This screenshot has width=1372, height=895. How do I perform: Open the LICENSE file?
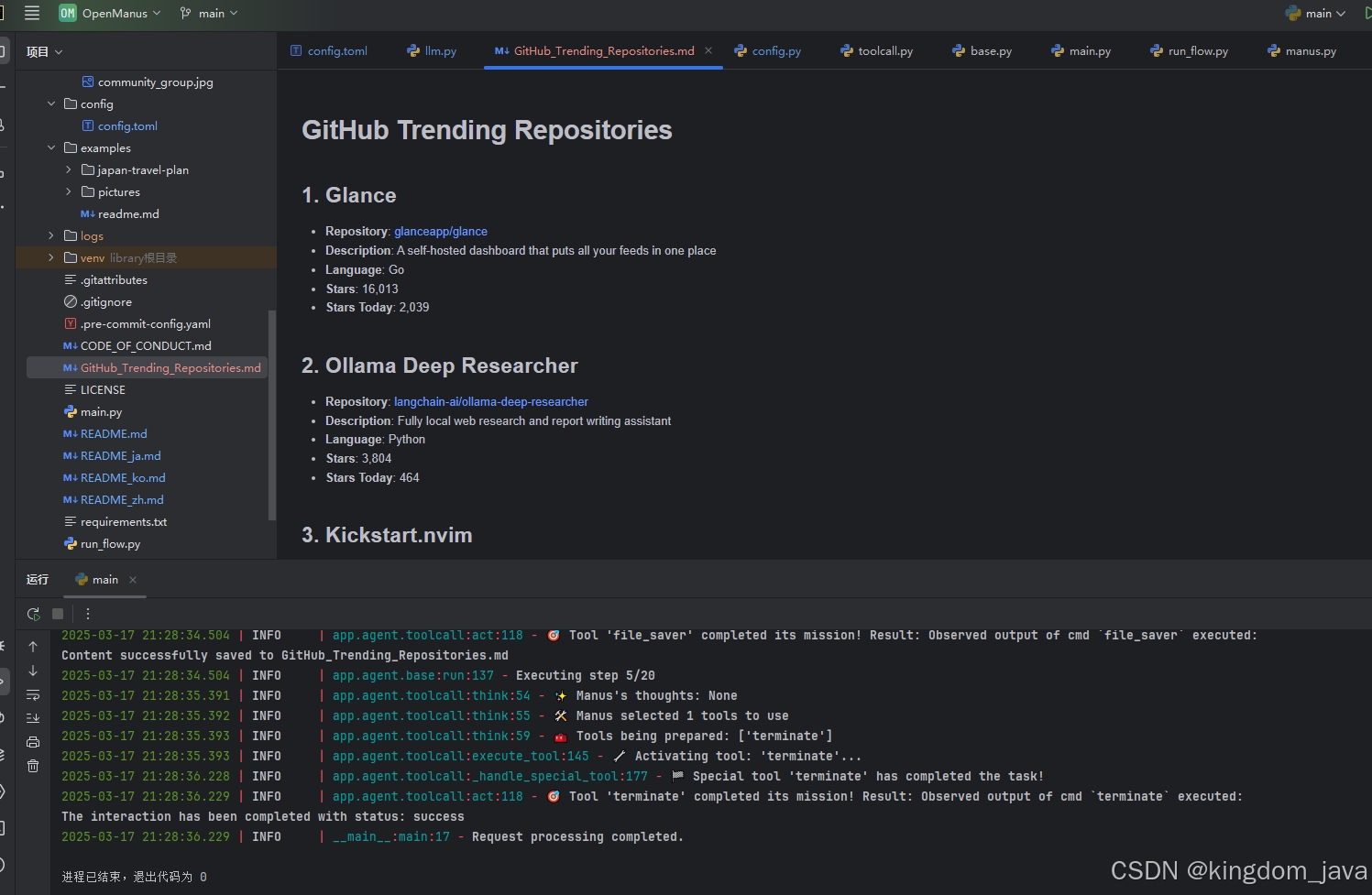pos(94,390)
